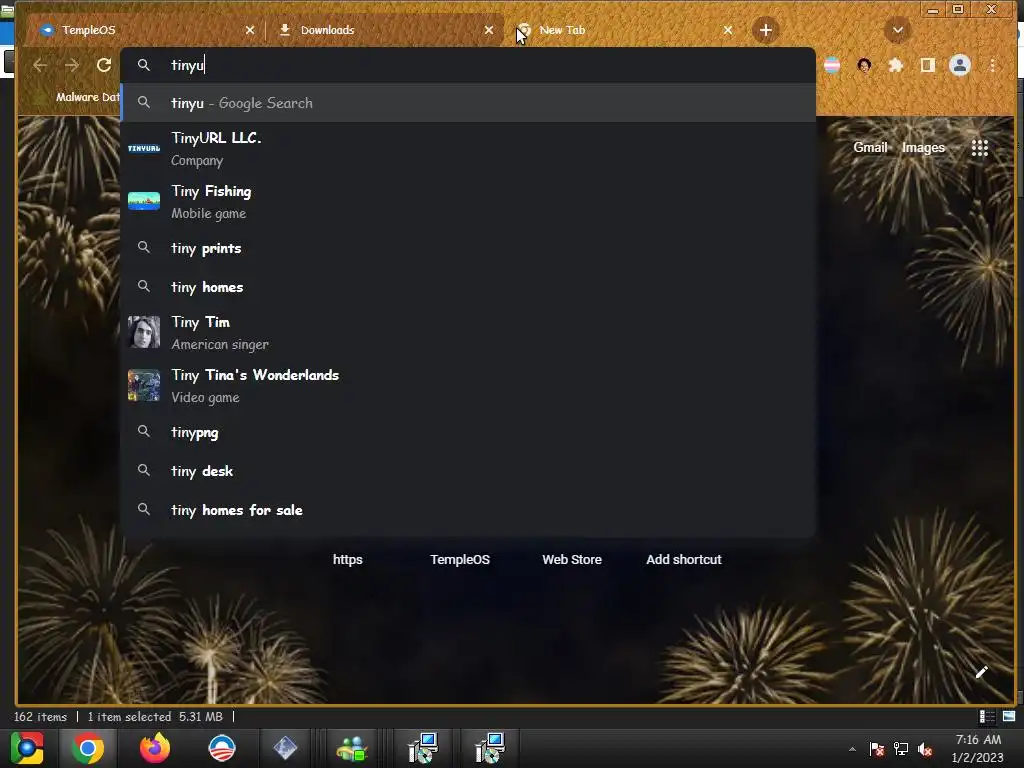Open the Malware Dat bookmark
The width and height of the screenshot is (1024, 768).
click(x=87, y=97)
